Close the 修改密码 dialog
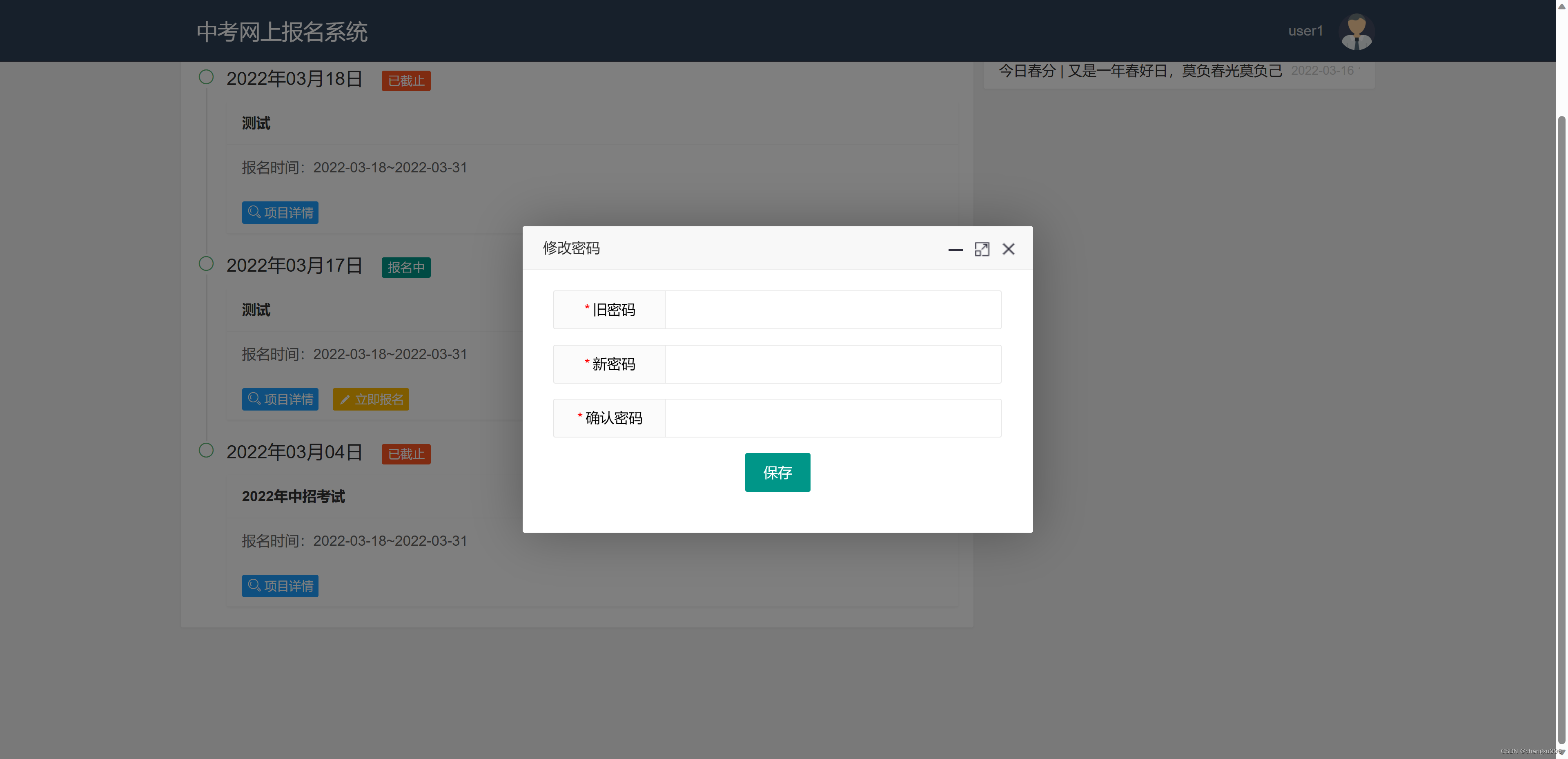The height and width of the screenshot is (759, 1568). pos(1008,249)
